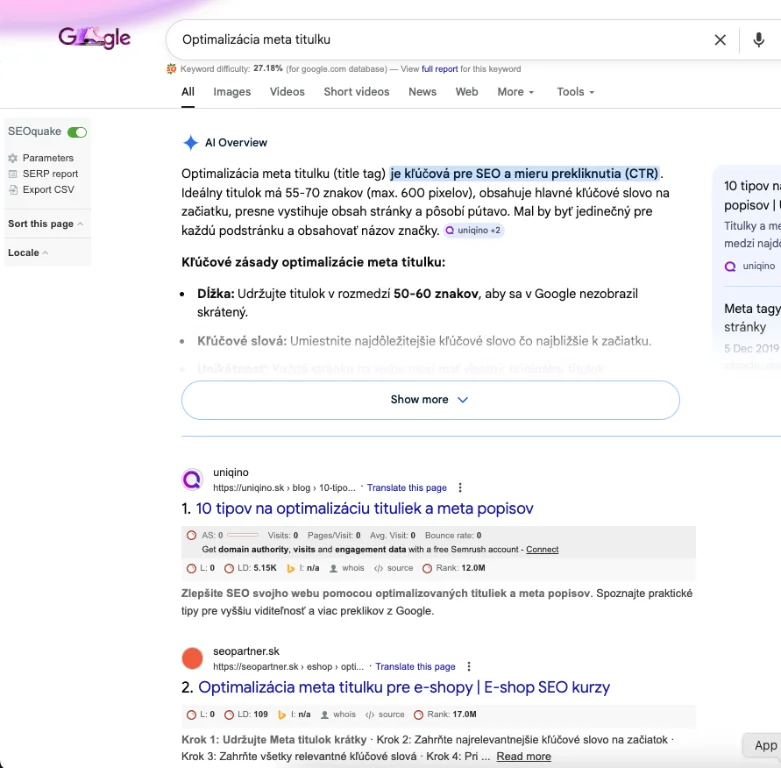Clear the search box with X icon

[720, 40]
